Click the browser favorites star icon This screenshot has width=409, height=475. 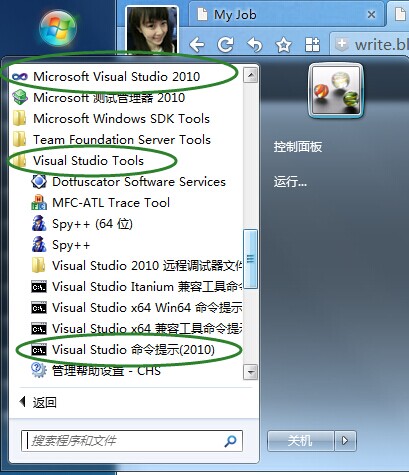pyautogui.click(x=284, y=45)
